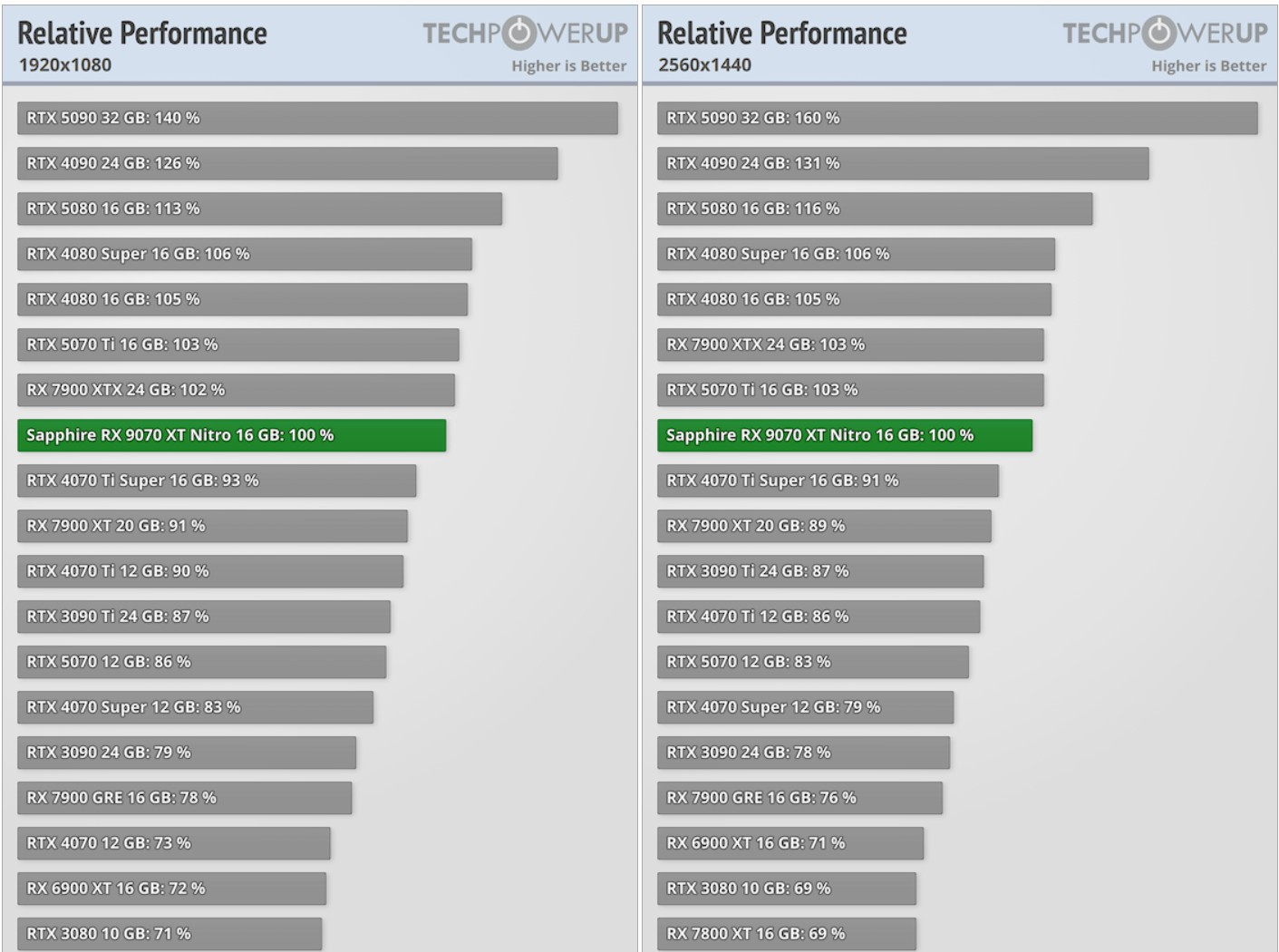The width and height of the screenshot is (1279, 952).
Task: Click the 'RX 7800 XT 16 GB: 69 %' entry
Action: tap(787, 934)
